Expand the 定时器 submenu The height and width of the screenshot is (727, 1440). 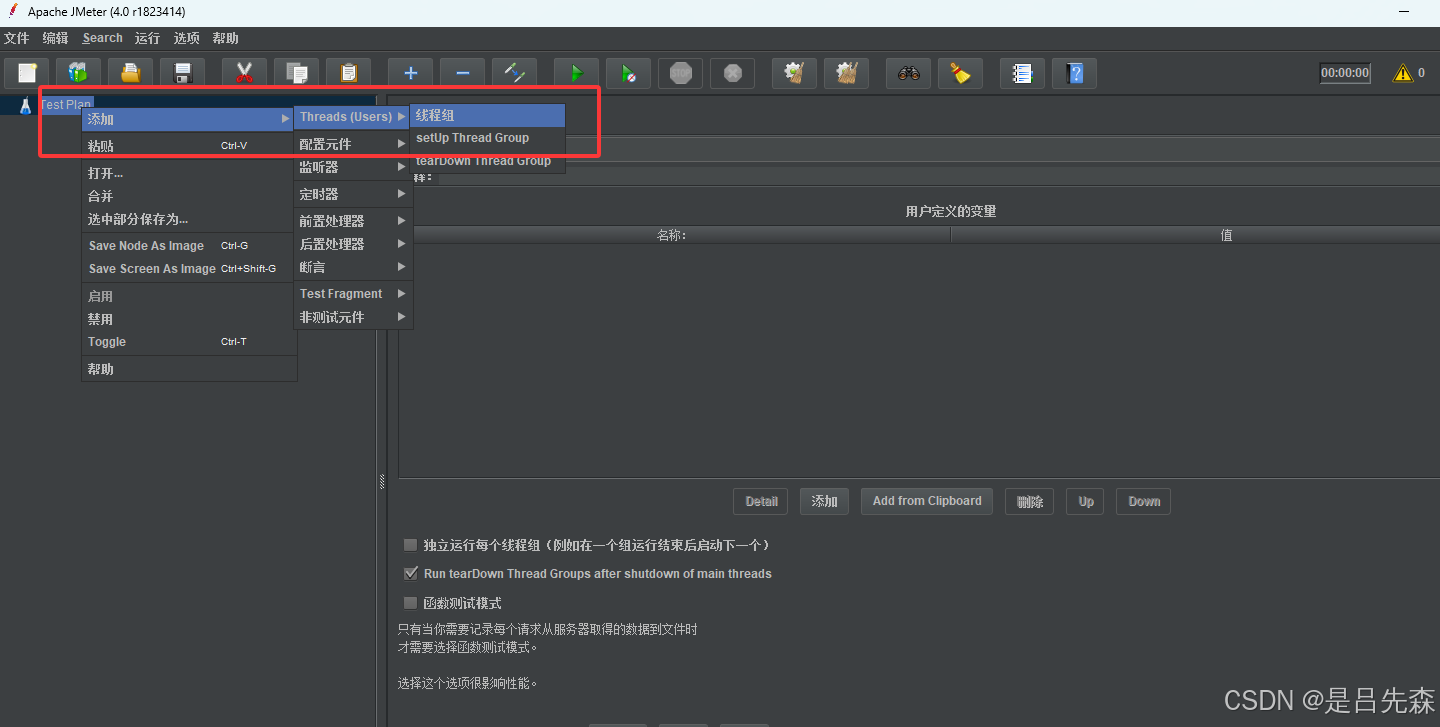coord(352,194)
